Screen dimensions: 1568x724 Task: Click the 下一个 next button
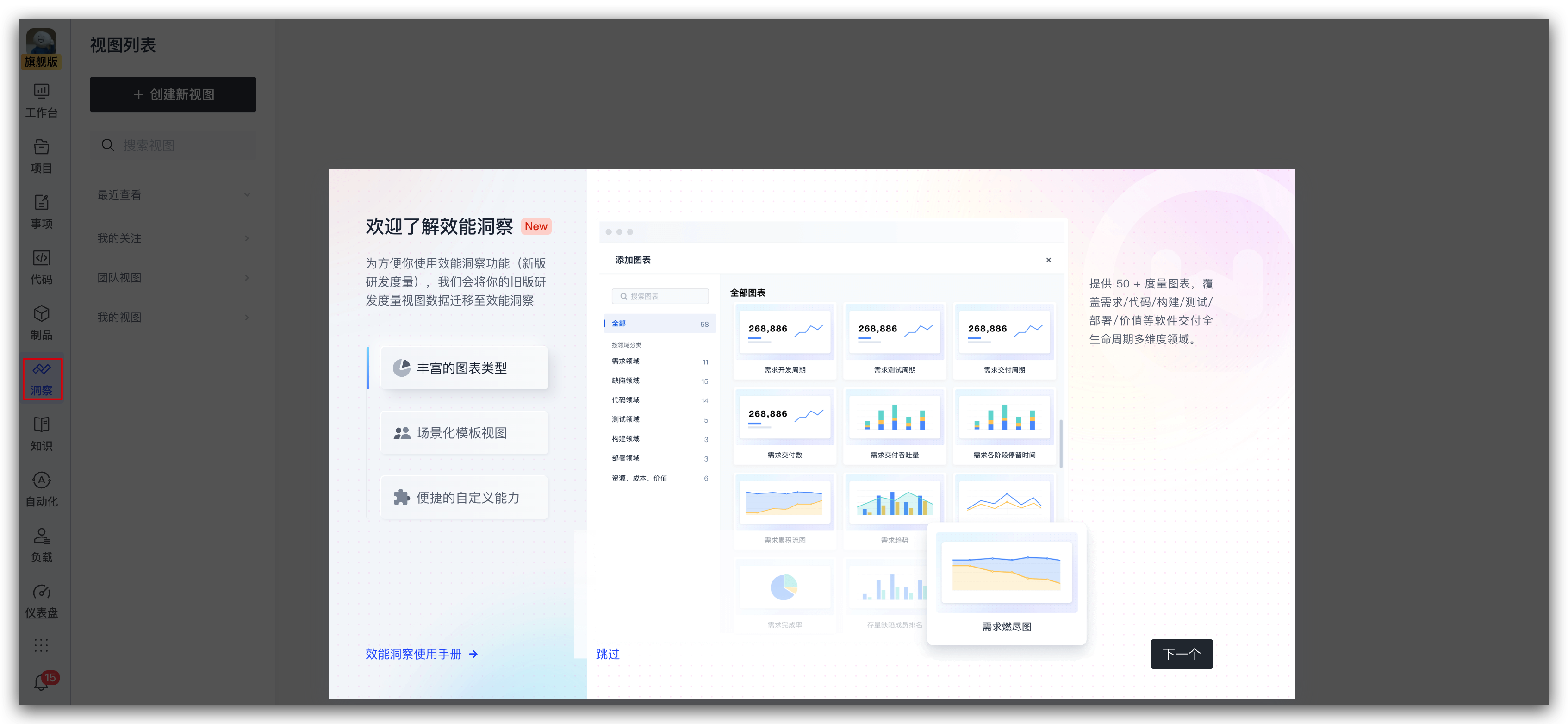[x=1182, y=654]
